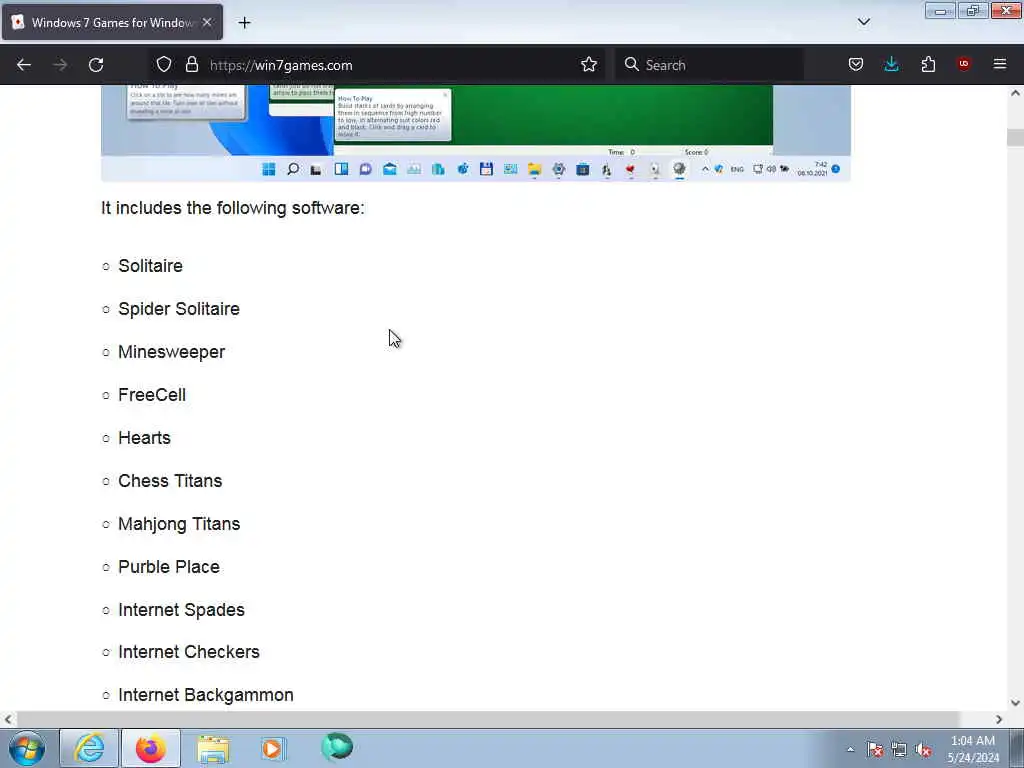Launch Internet Explorer from taskbar
This screenshot has height=768, width=1024.
pyautogui.click(x=89, y=748)
